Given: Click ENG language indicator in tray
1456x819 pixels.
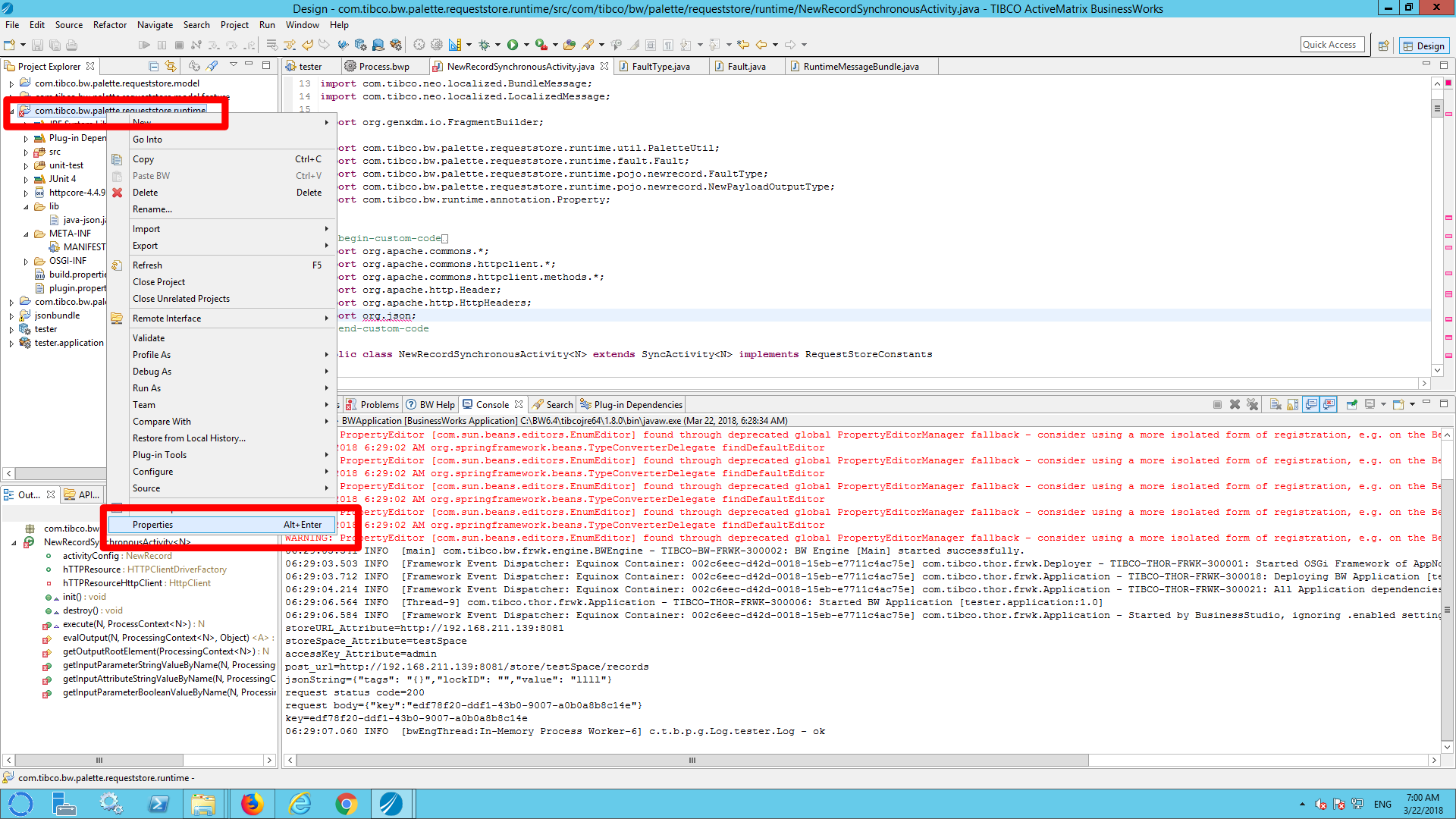Looking at the screenshot, I should coord(1382,804).
